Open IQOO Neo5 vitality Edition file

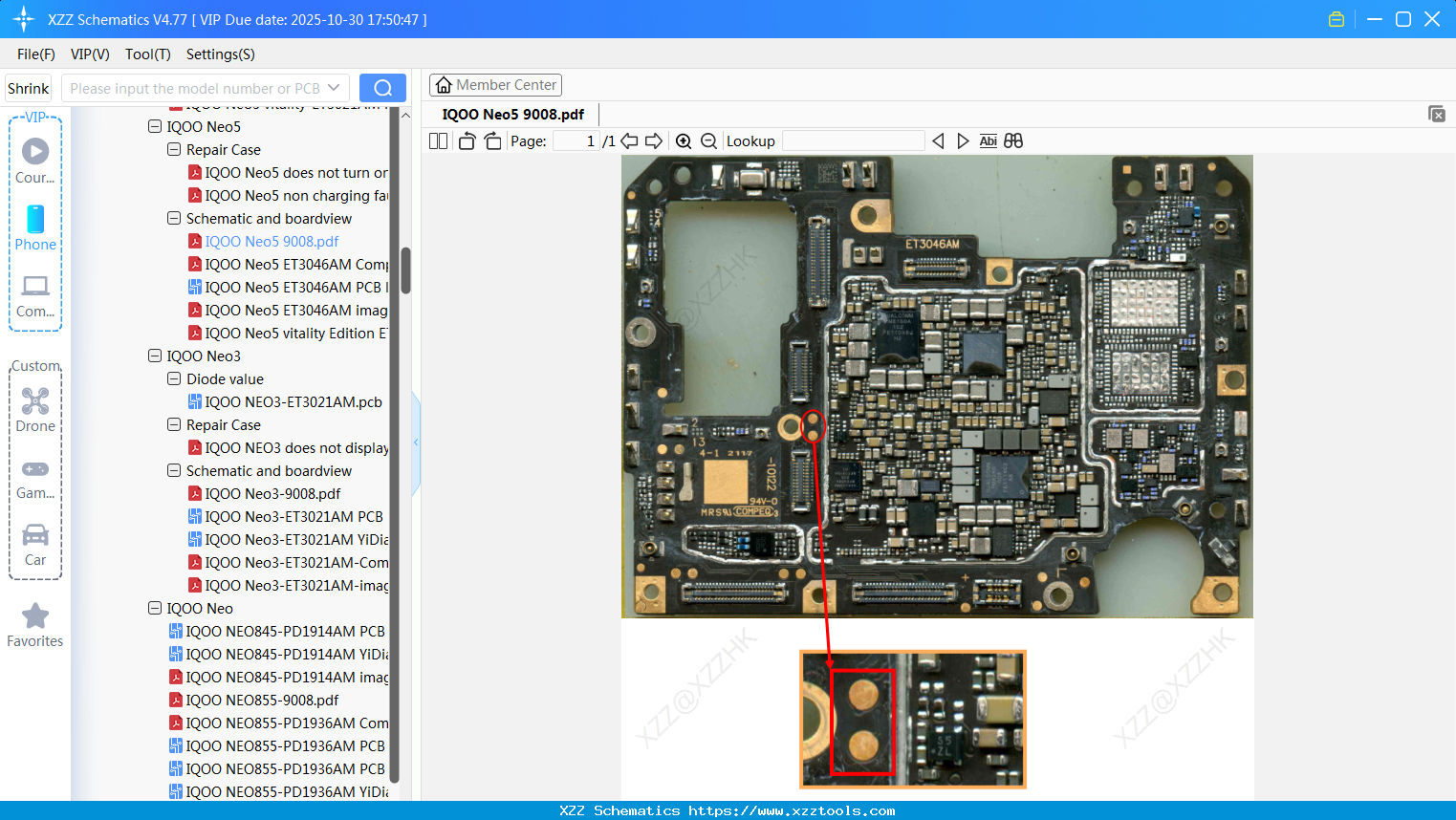(x=288, y=334)
